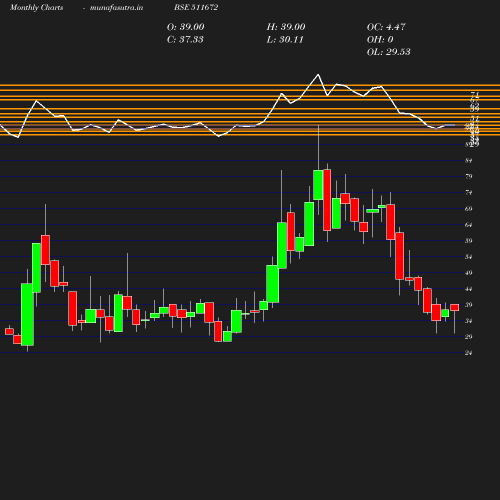Click the "Monthly Charts" title text
This screenshot has height=500, width=500.
36,7
